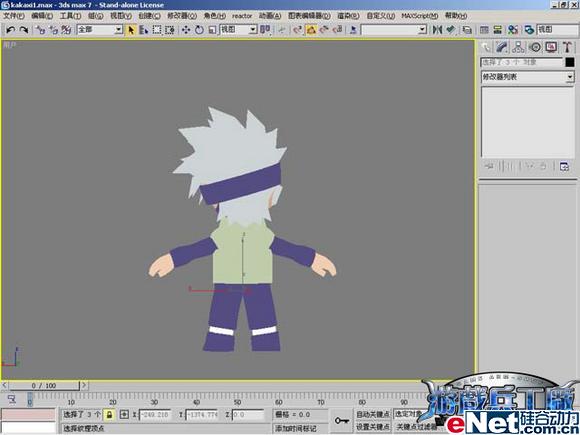The height and width of the screenshot is (435, 580).
Task: Click the Align tool icon
Action: point(450,30)
